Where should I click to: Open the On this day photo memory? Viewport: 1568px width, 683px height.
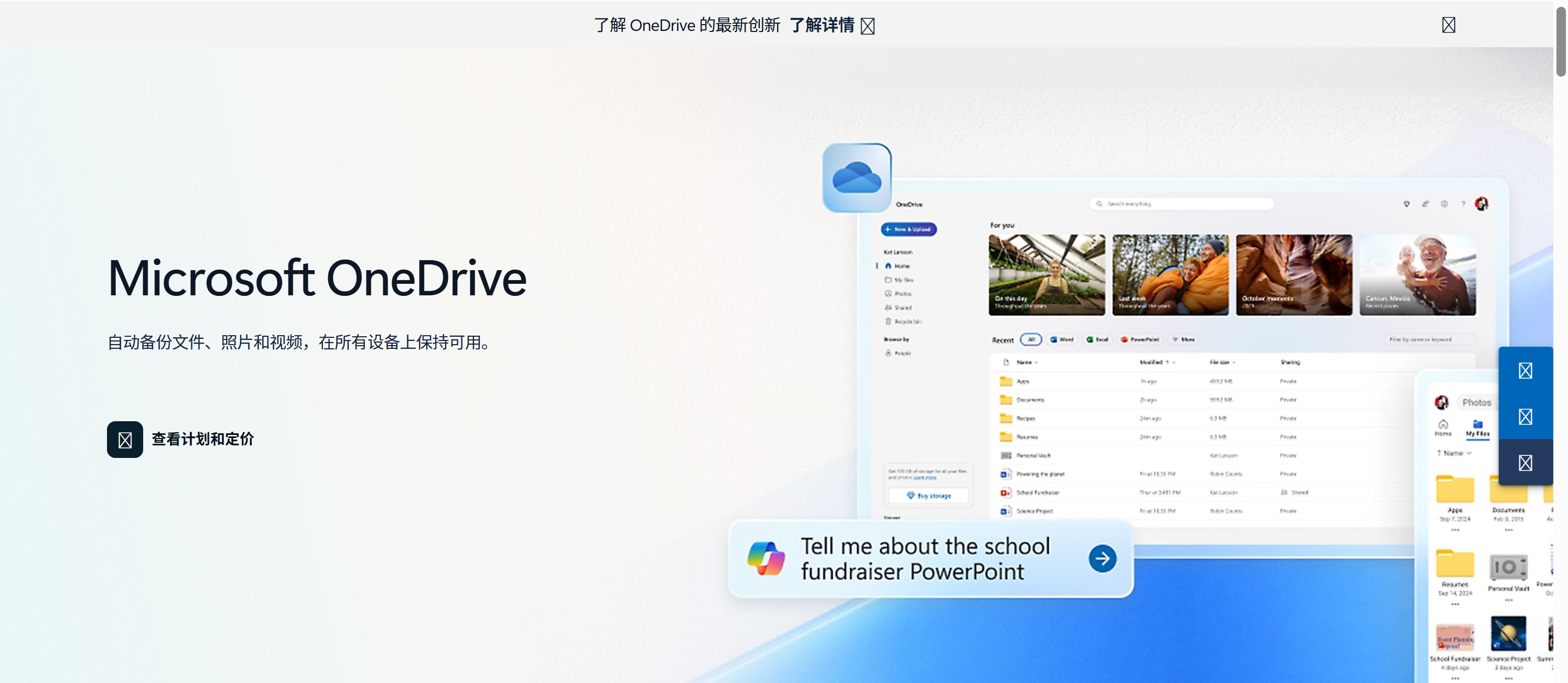point(1046,274)
